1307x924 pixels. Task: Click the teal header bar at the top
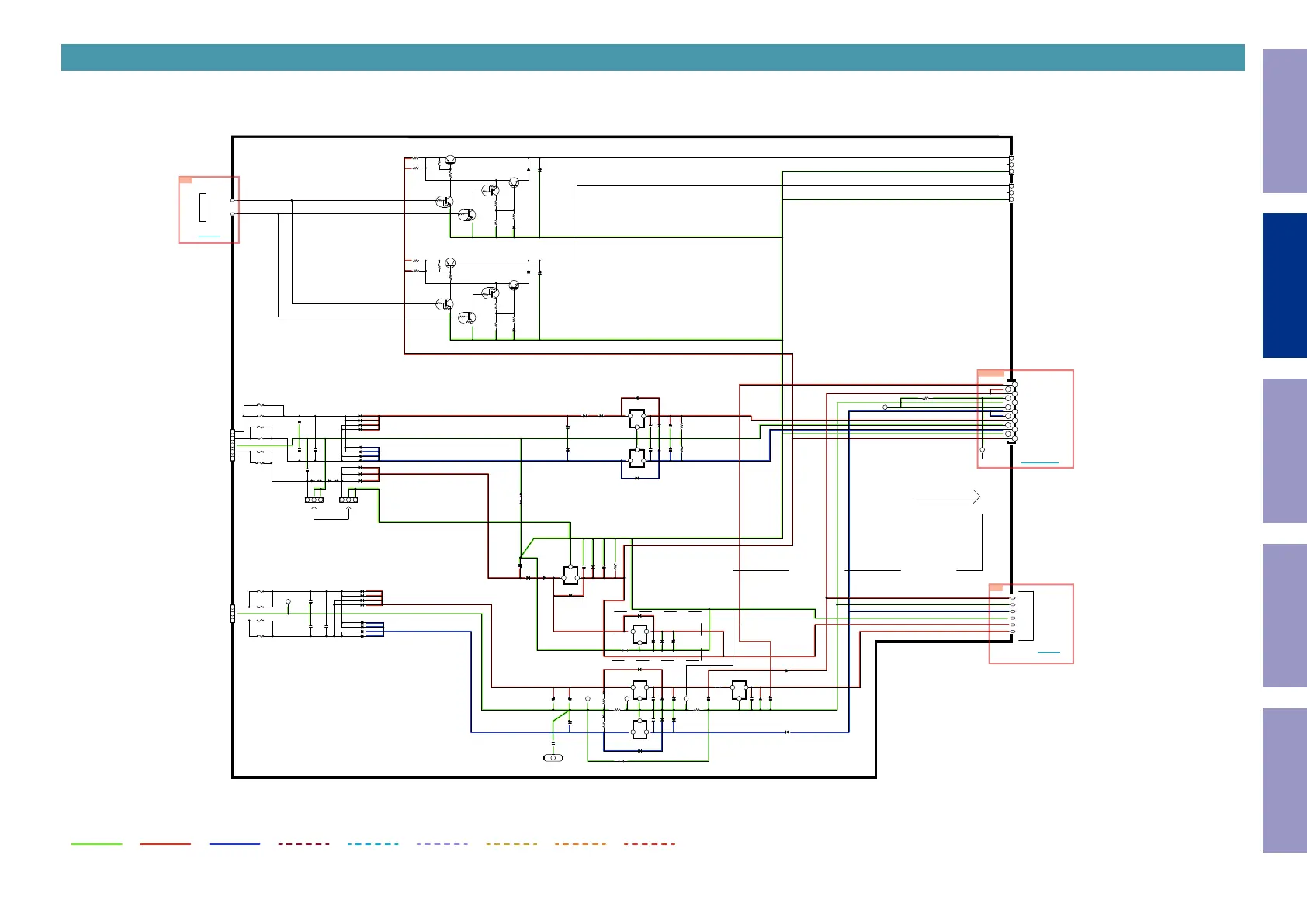[x=653, y=57]
